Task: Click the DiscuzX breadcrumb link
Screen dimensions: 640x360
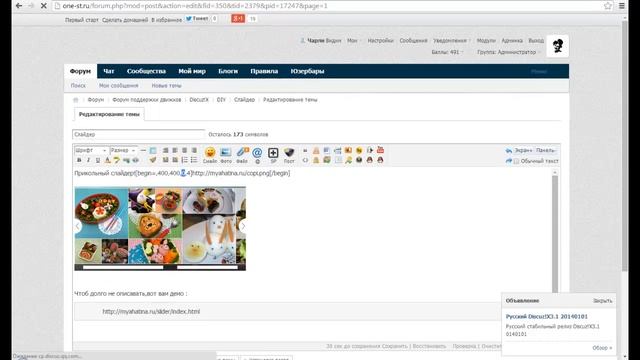Action: 199,100
